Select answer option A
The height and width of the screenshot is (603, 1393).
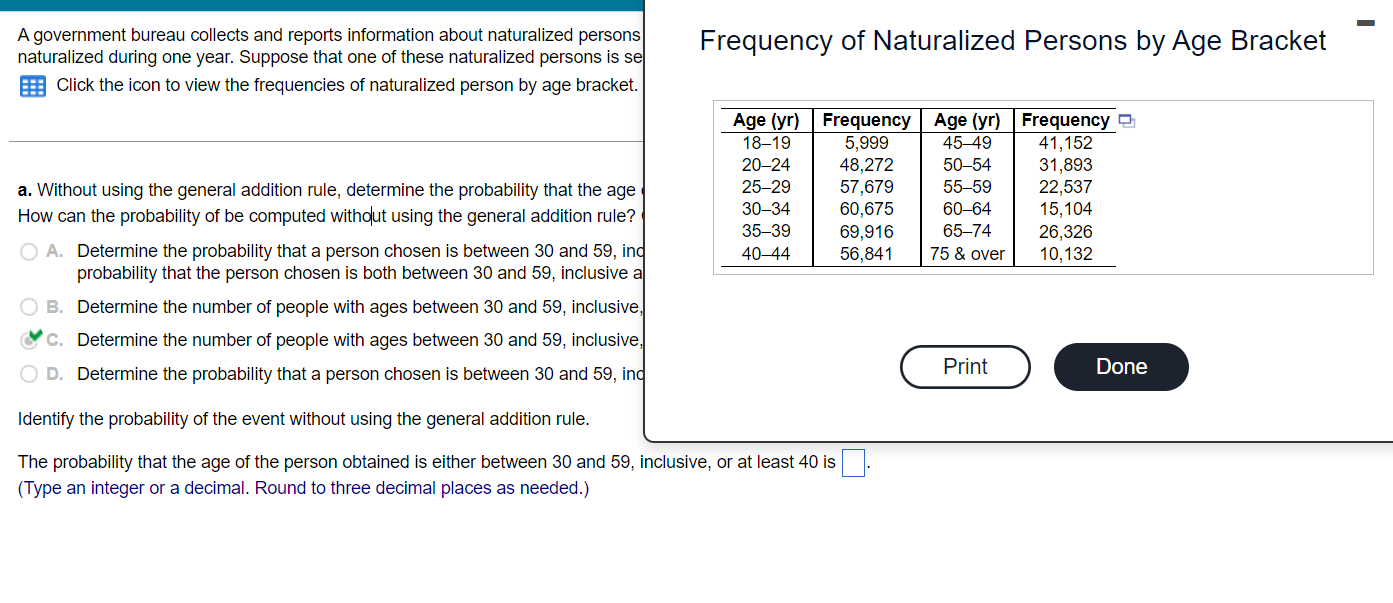30,252
